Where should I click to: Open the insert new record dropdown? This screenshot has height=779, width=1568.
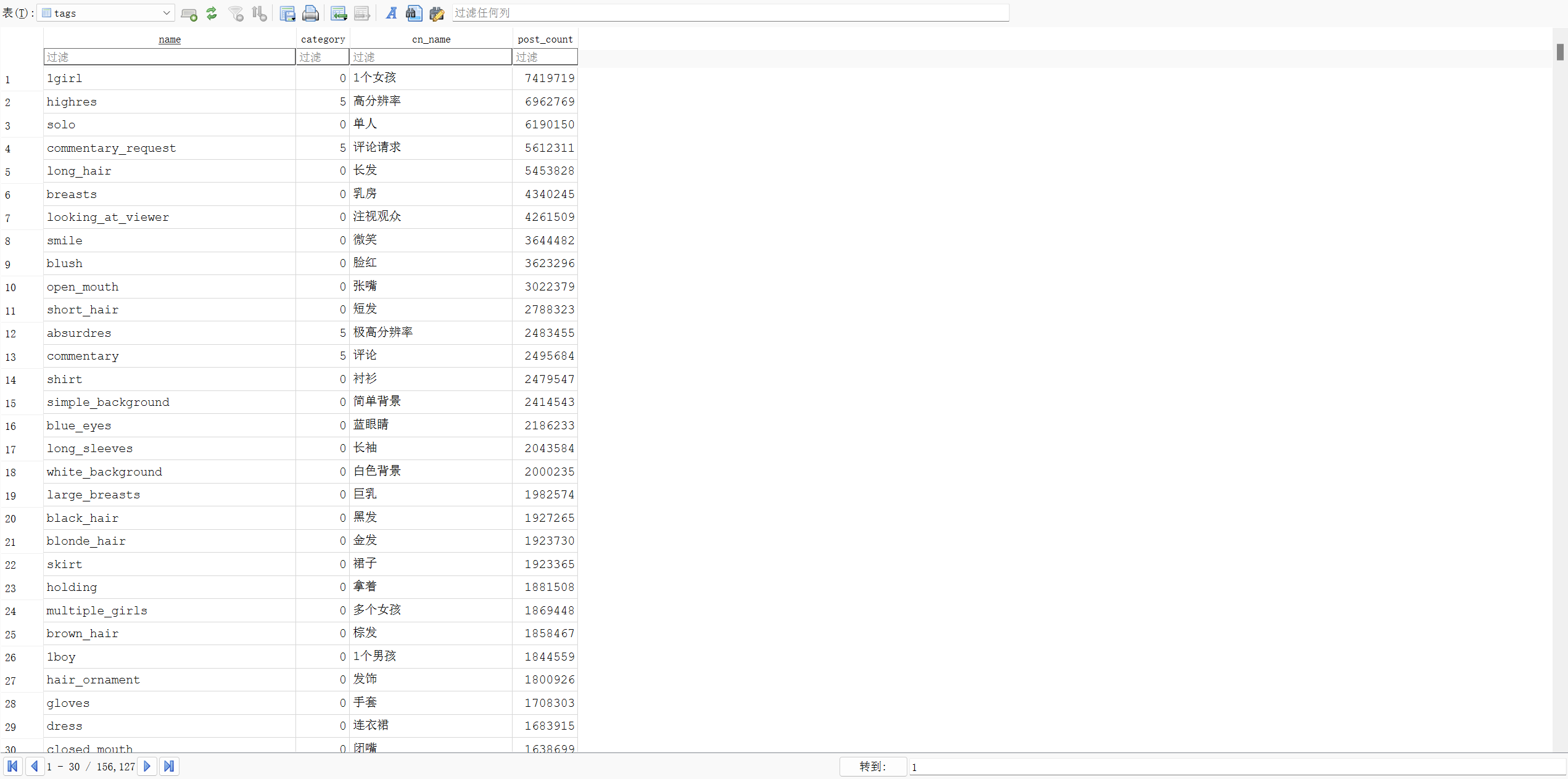pyautogui.click(x=339, y=13)
